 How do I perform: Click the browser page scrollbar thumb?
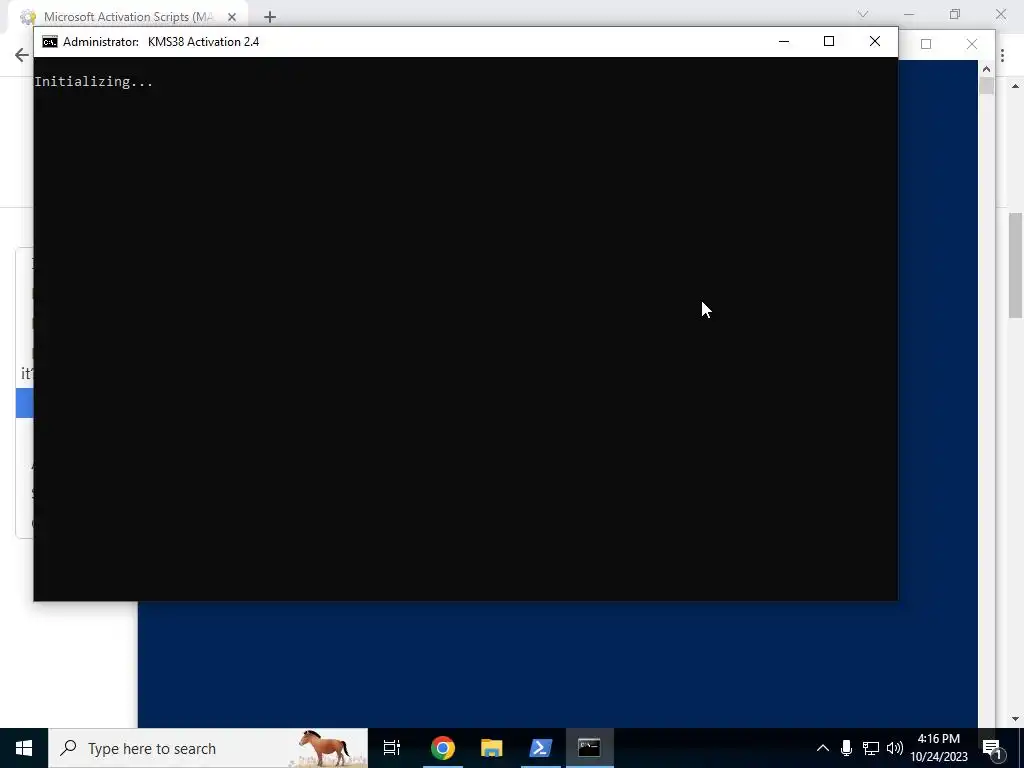(x=1016, y=265)
